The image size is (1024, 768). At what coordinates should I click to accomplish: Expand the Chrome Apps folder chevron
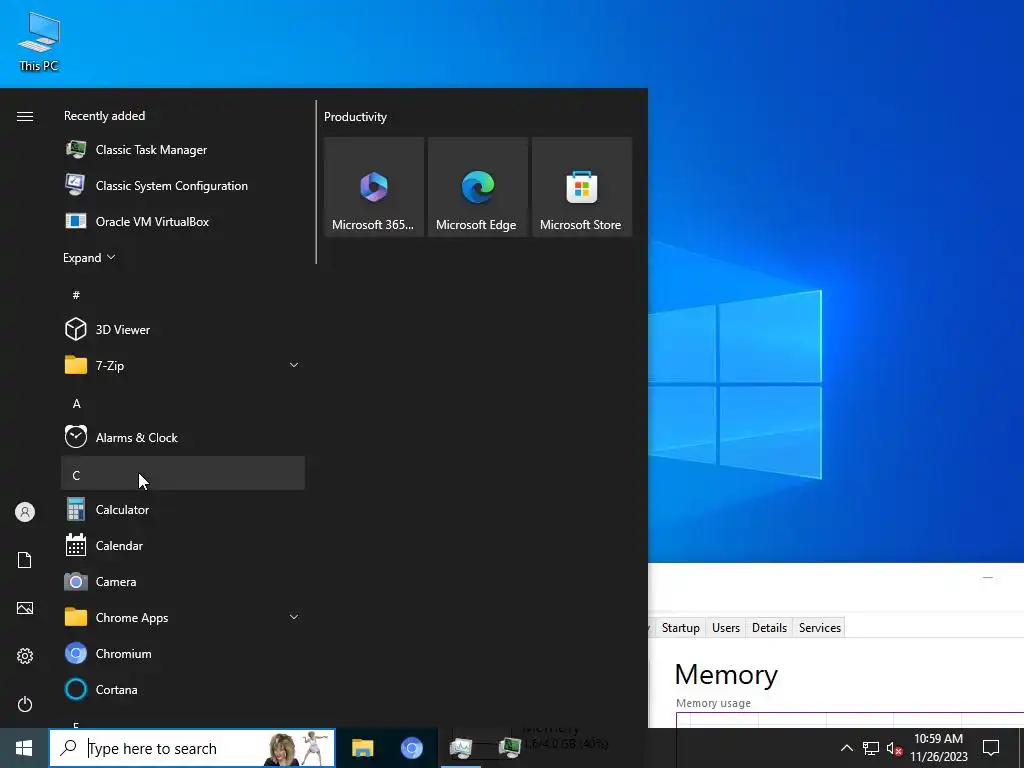pos(294,617)
